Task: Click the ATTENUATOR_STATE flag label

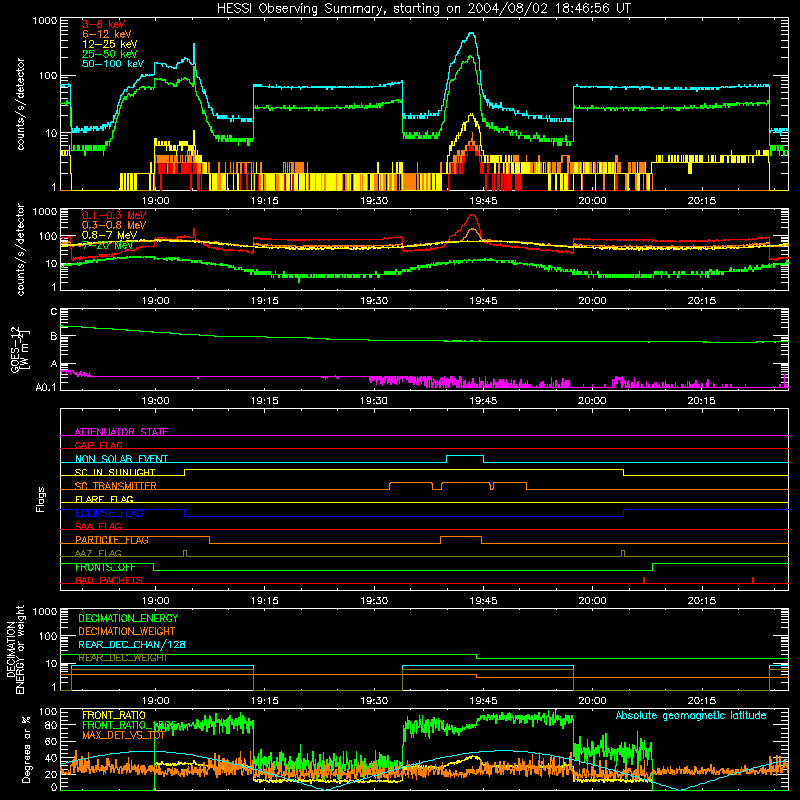Action: [x=121, y=432]
